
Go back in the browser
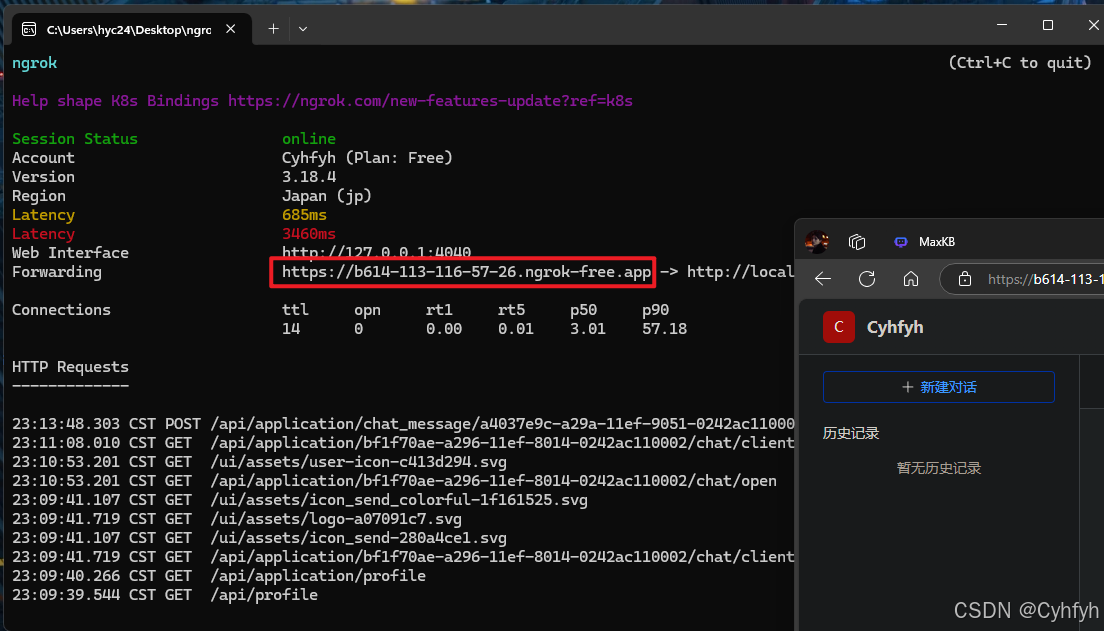[x=823, y=279]
